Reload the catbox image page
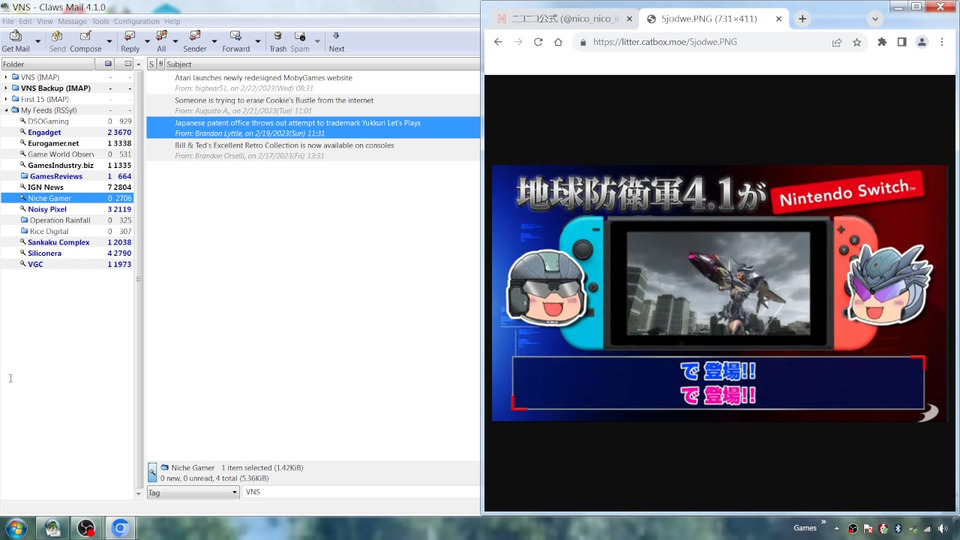 click(538, 42)
